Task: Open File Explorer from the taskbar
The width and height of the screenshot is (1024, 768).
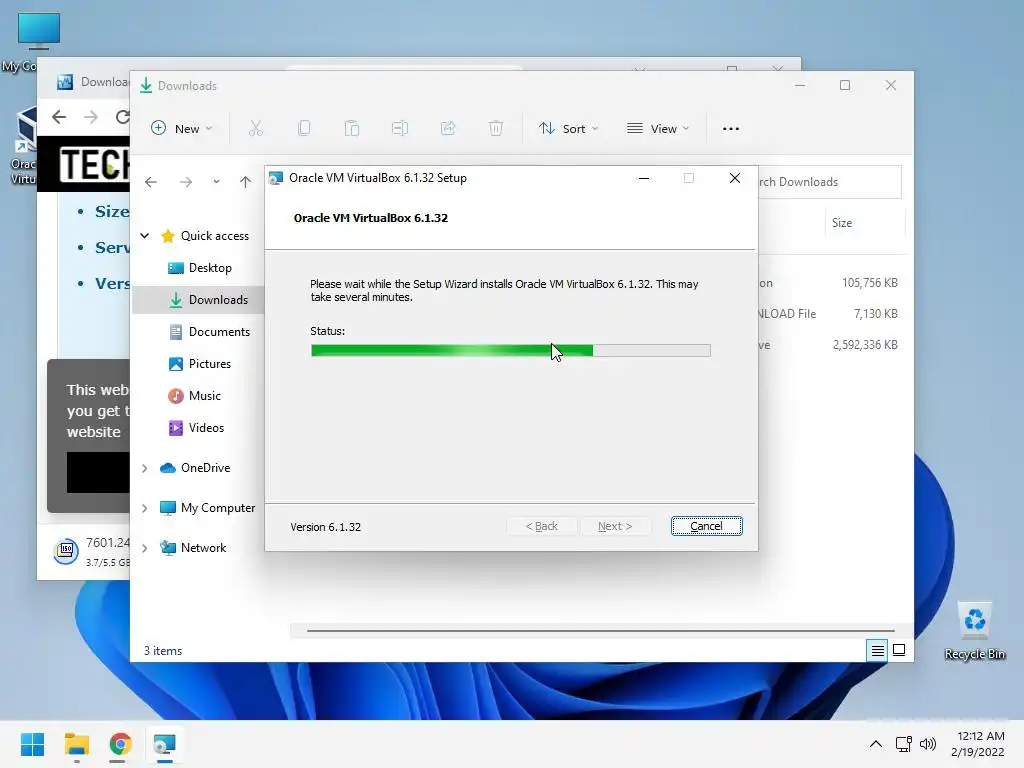Action: pos(76,744)
